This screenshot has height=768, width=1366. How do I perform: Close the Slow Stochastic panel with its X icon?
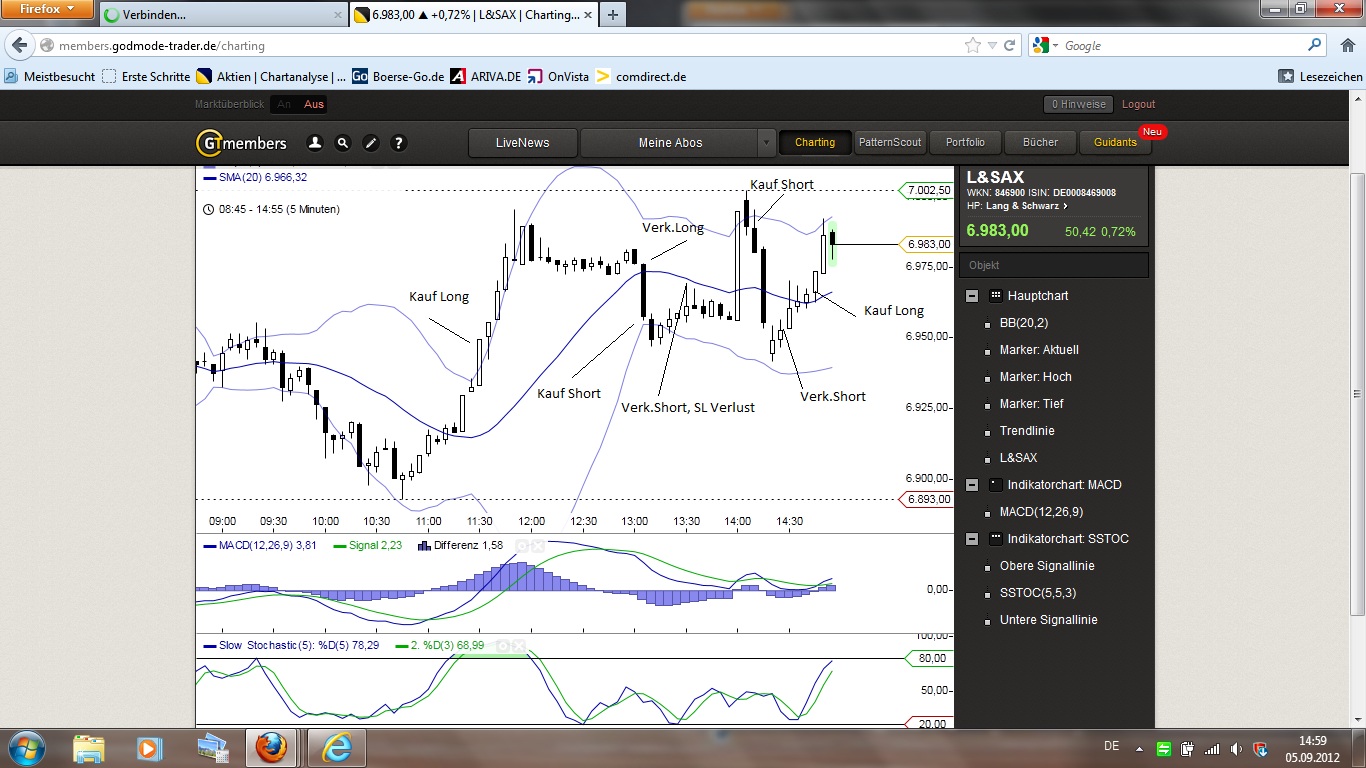[x=519, y=646]
